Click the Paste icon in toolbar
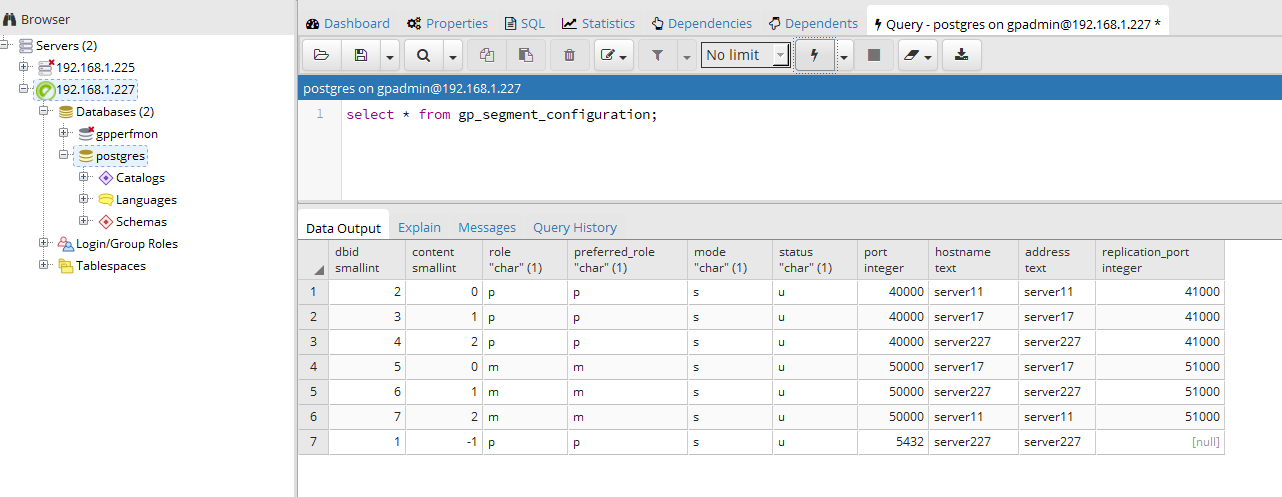The image size is (1282, 497). coord(526,55)
